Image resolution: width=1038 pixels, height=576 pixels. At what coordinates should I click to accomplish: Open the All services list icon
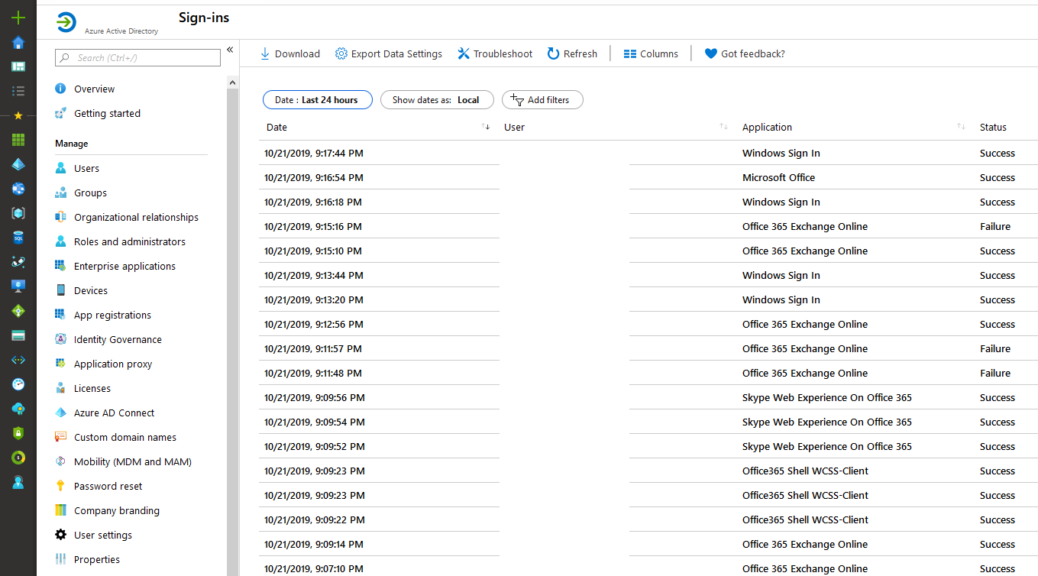coord(18,91)
